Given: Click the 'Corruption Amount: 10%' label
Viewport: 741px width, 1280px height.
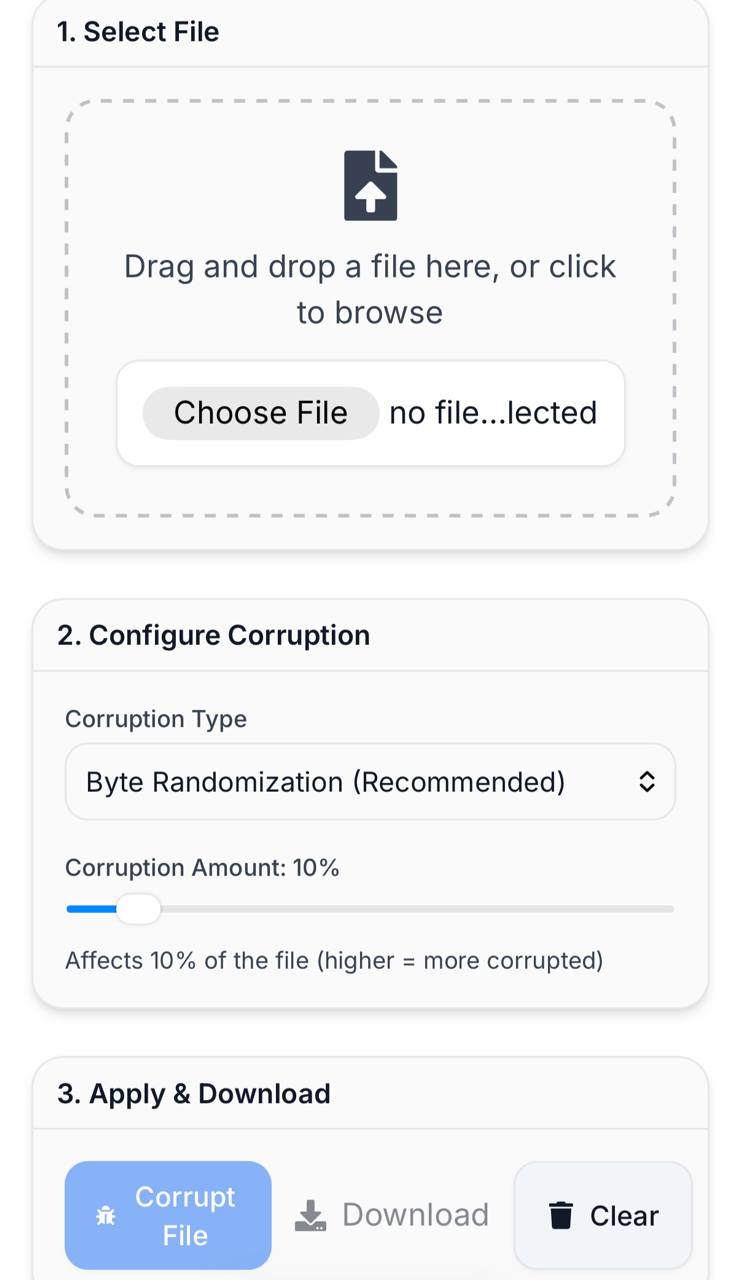Looking at the screenshot, I should click(x=202, y=868).
